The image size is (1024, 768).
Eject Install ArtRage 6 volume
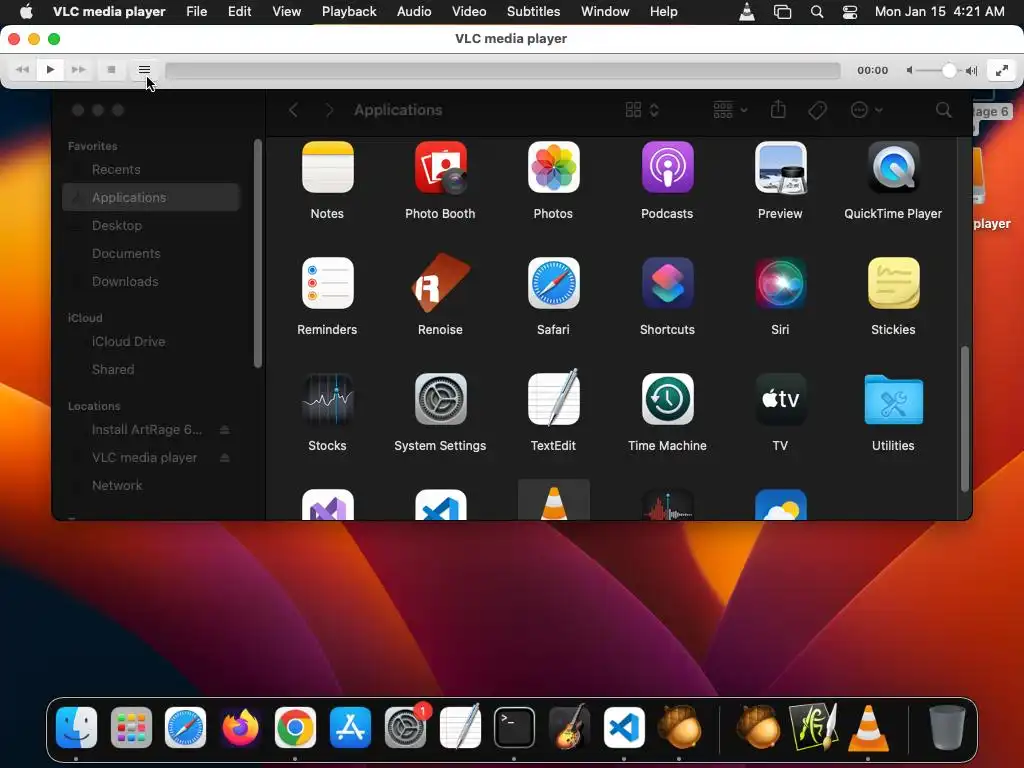pyautogui.click(x=225, y=429)
